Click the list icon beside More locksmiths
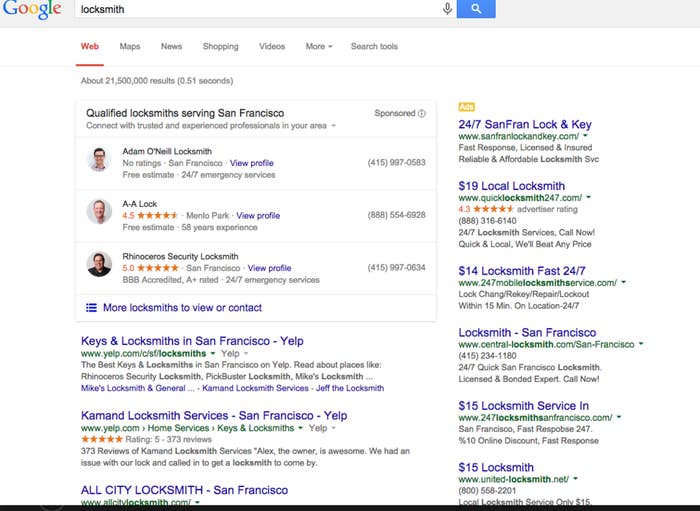This screenshot has width=700, height=511. point(91,307)
